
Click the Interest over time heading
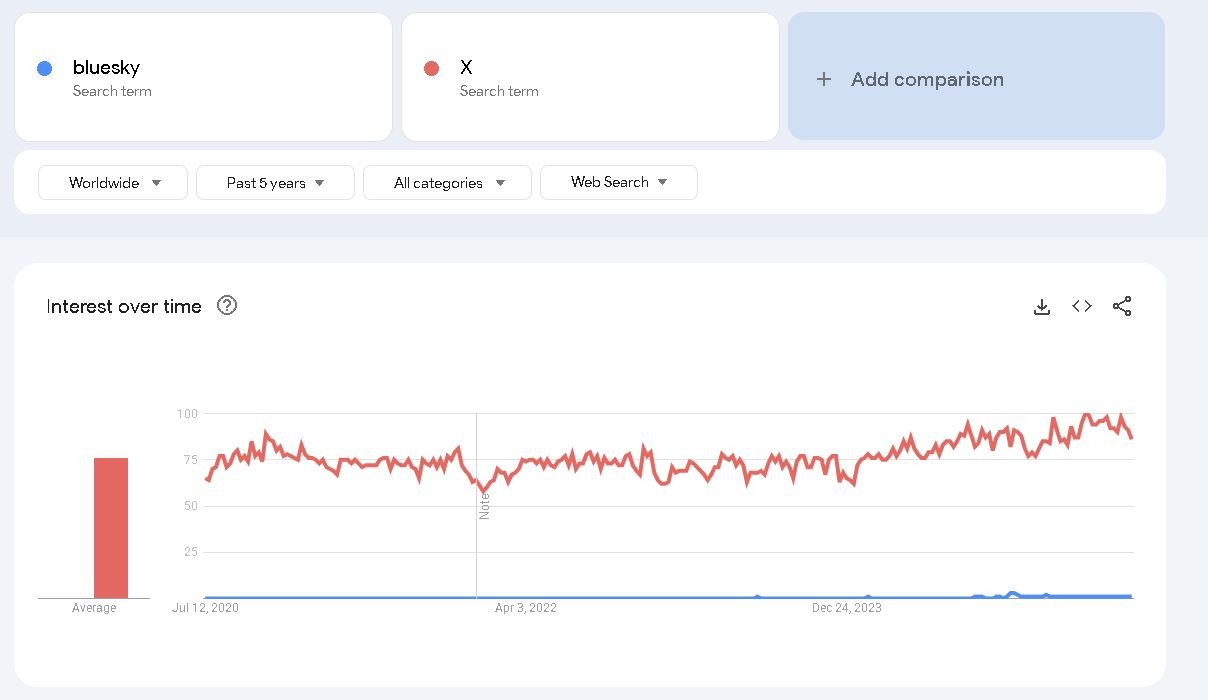click(124, 307)
